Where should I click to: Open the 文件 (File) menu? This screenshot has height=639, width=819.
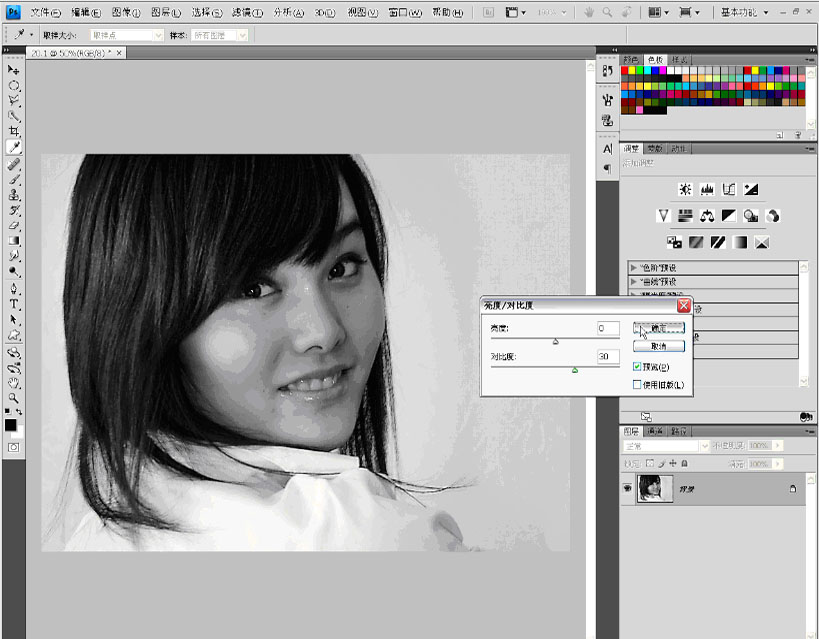point(45,13)
